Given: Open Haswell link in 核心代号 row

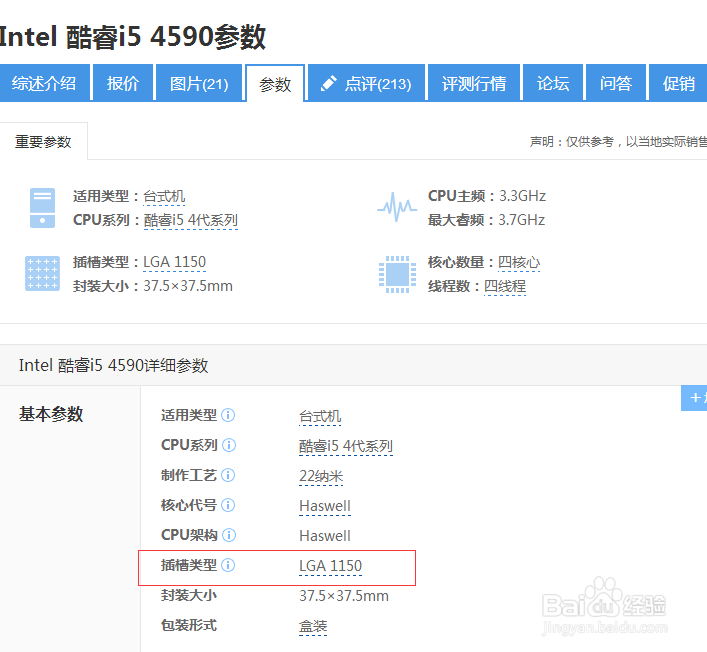Looking at the screenshot, I should pos(325,506).
